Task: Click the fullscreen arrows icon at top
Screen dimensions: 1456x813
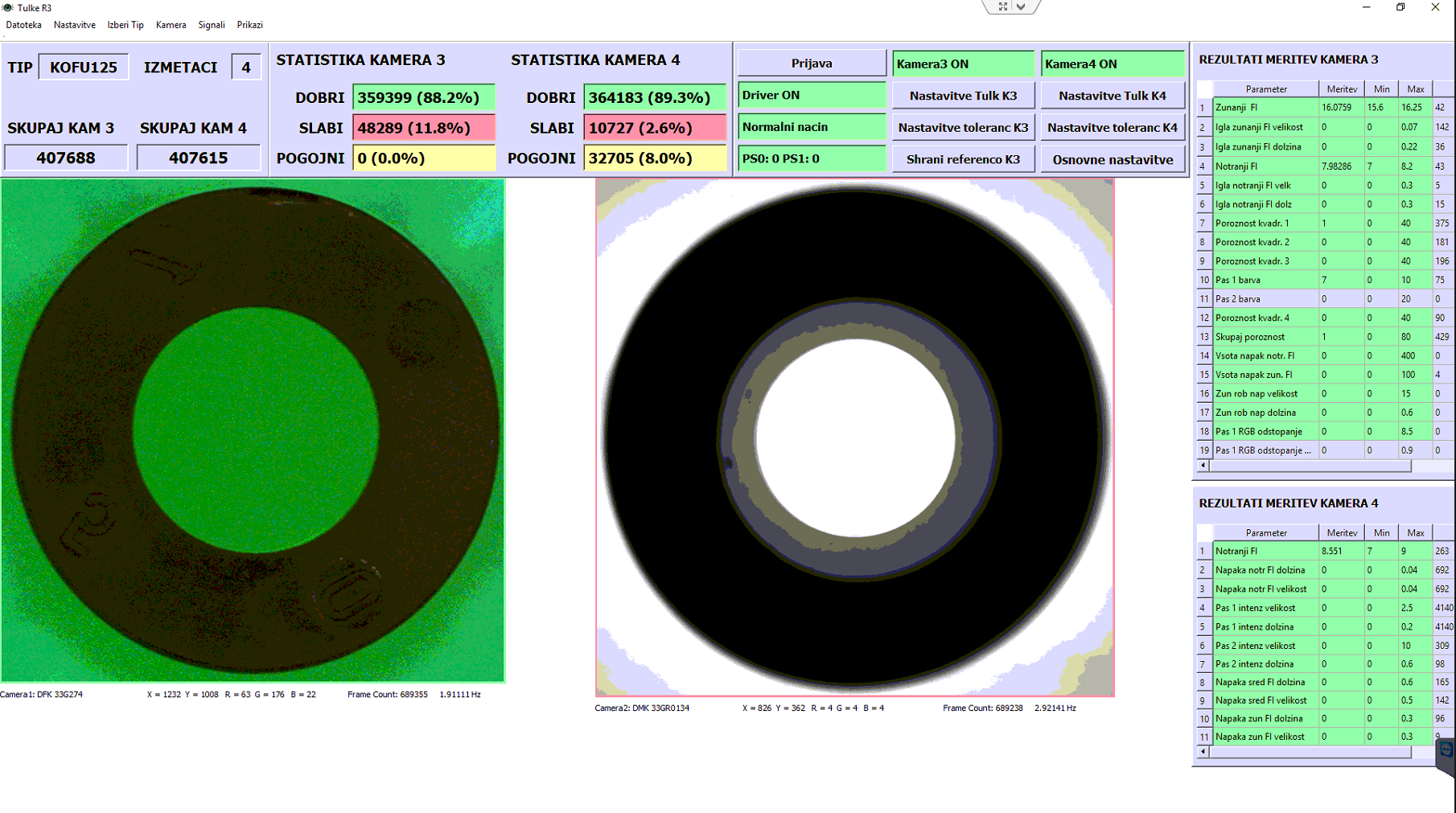Action: tap(1002, 6)
